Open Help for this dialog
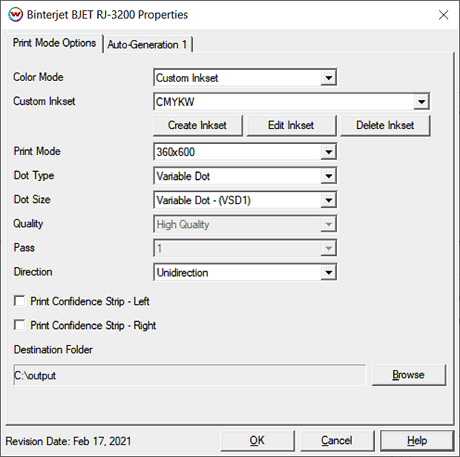This screenshot has height=457, width=460. (417, 441)
